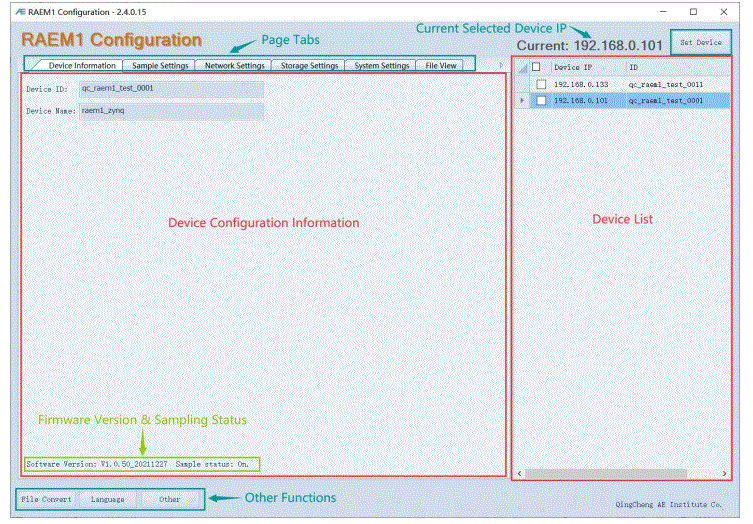This screenshot has height=524, width=753.
Task: Check the box for device 192.168.0.133
Action: pos(541,84)
